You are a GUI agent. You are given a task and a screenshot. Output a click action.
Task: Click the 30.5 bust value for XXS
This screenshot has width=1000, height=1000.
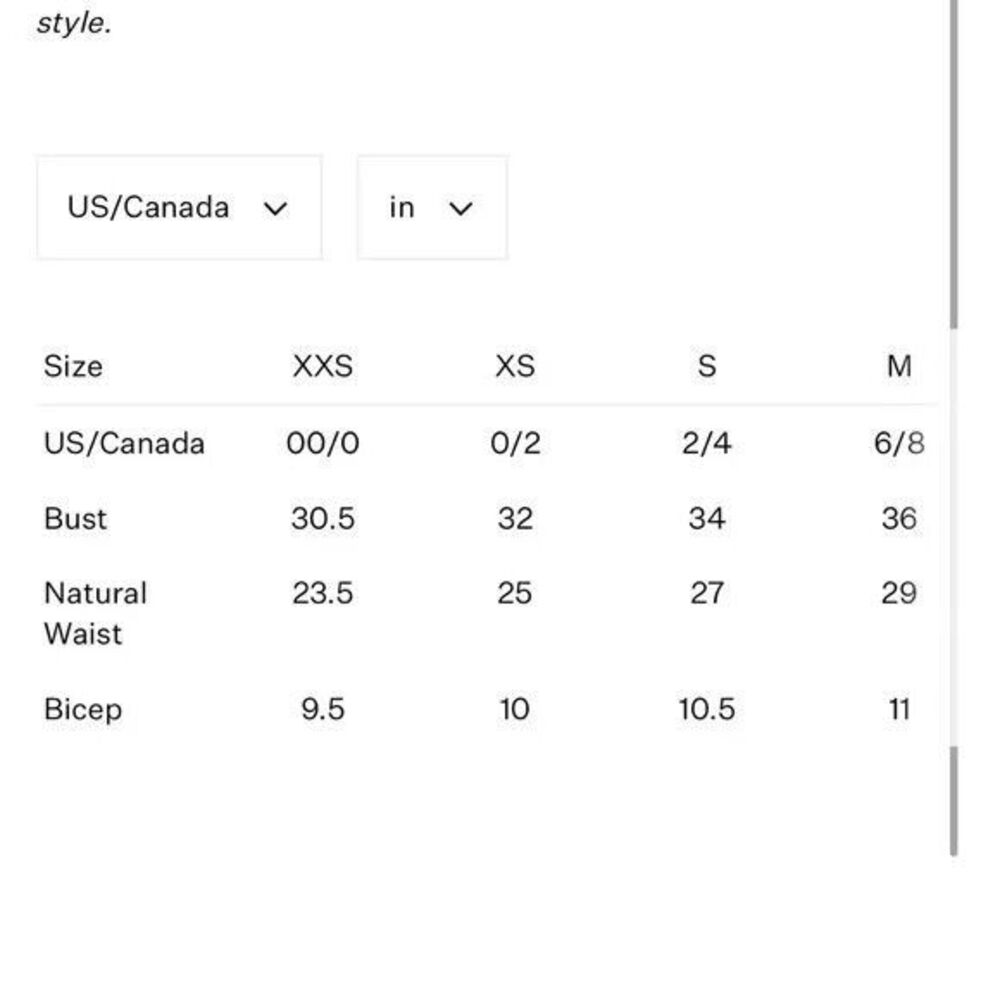pos(323,518)
